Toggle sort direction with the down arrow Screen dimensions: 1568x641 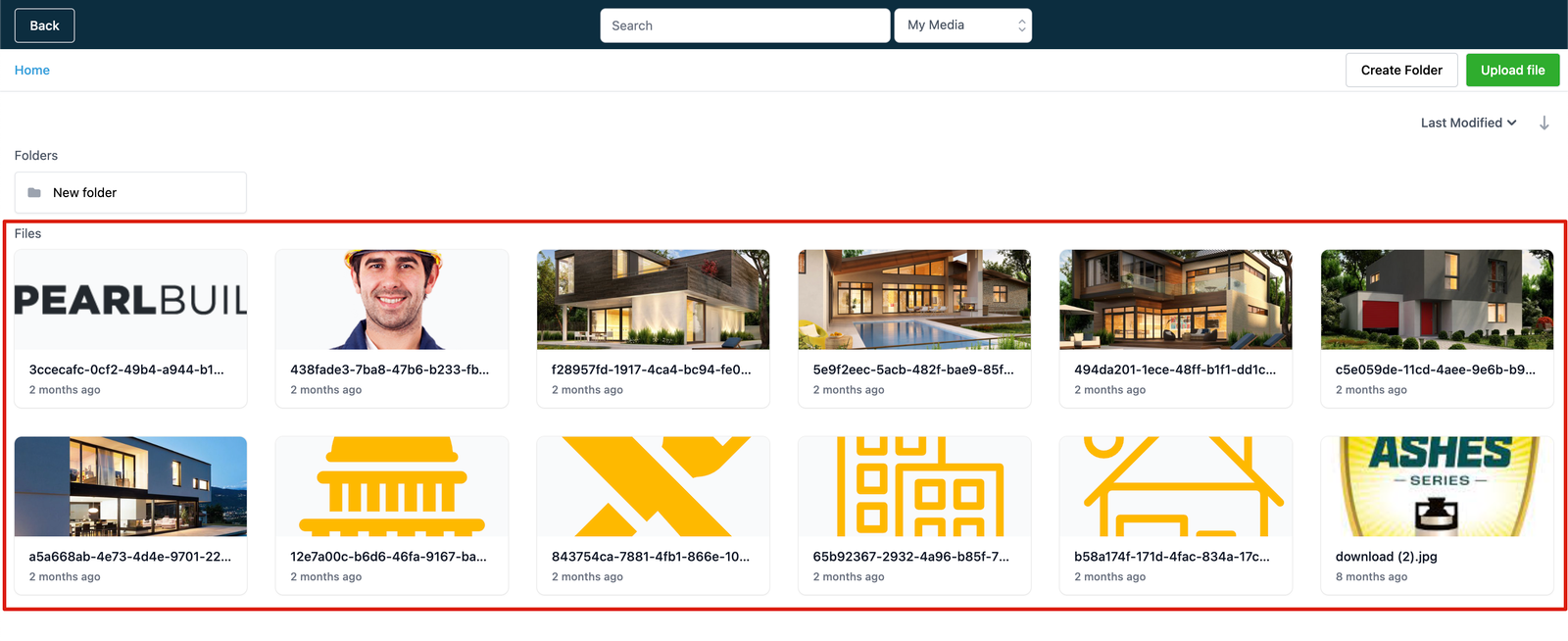pyautogui.click(x=1543, y=123)
